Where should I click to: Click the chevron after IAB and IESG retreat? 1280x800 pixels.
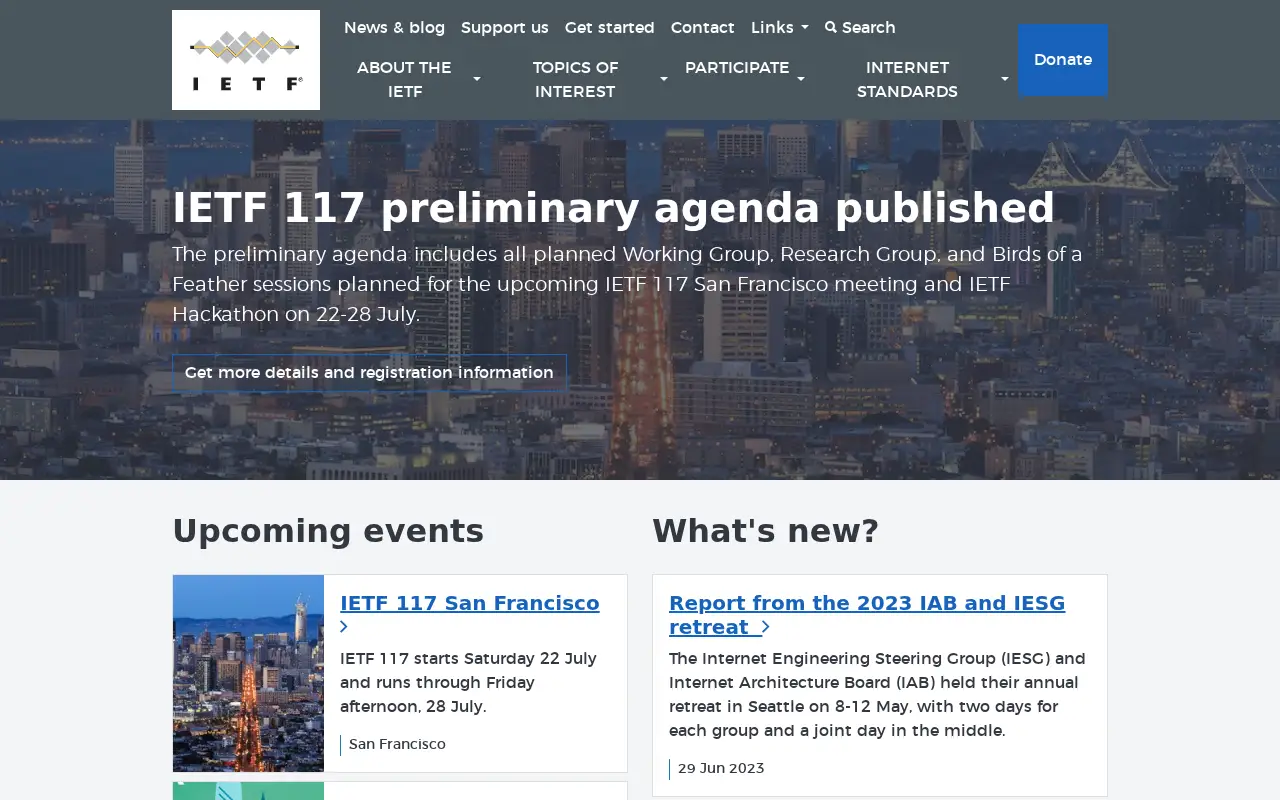[765, 627]
